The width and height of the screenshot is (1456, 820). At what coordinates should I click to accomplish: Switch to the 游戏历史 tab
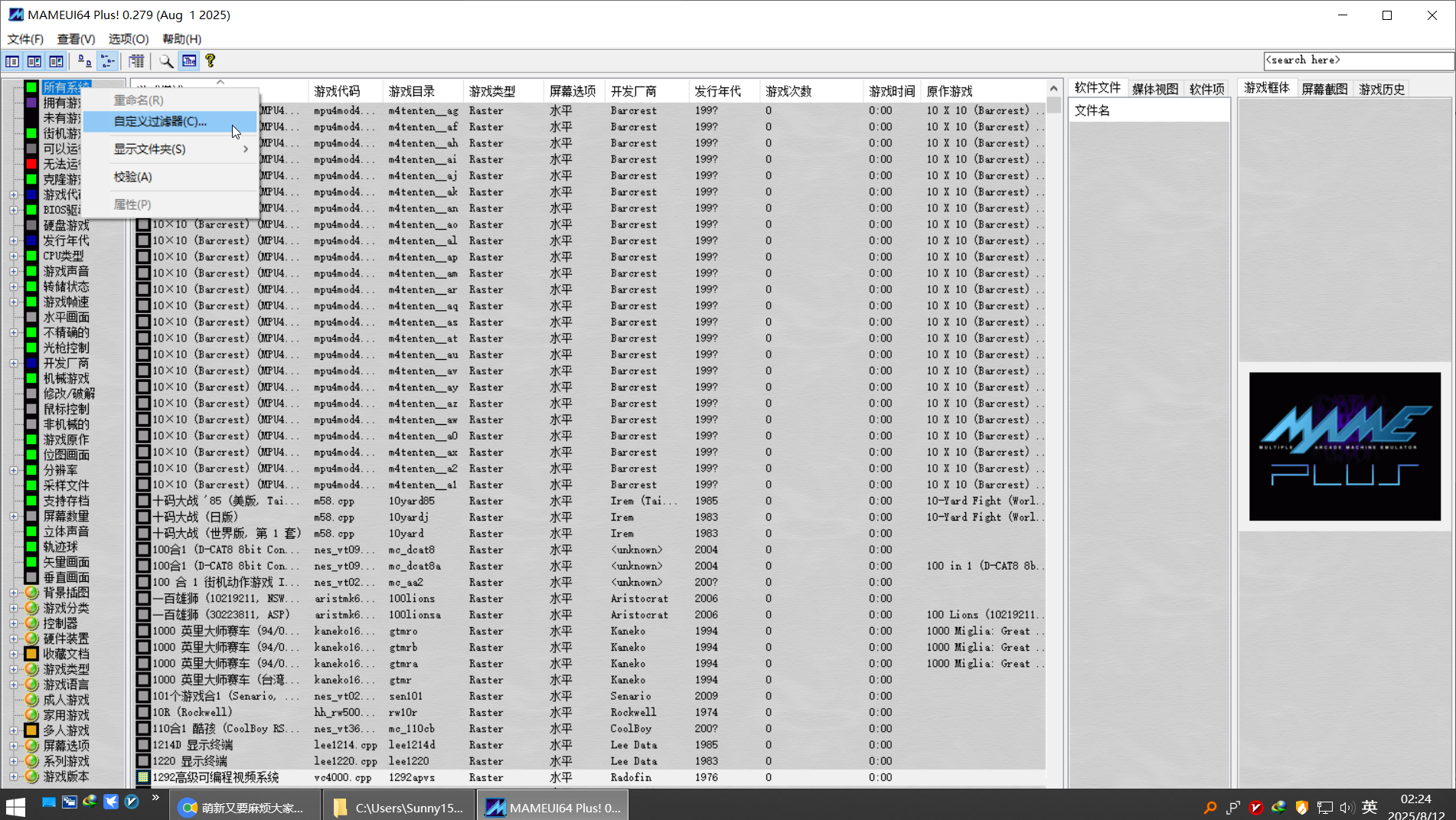point(1382,89)
